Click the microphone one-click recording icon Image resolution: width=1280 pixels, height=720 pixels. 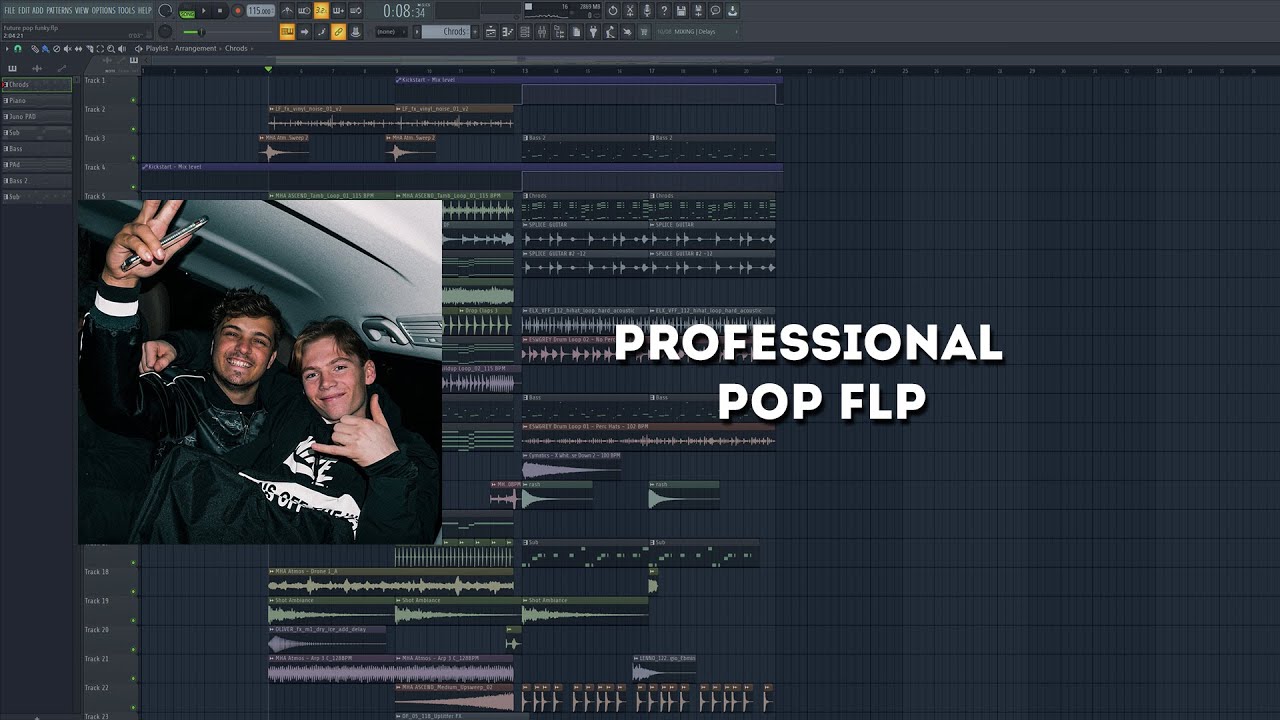coord(647,11)
